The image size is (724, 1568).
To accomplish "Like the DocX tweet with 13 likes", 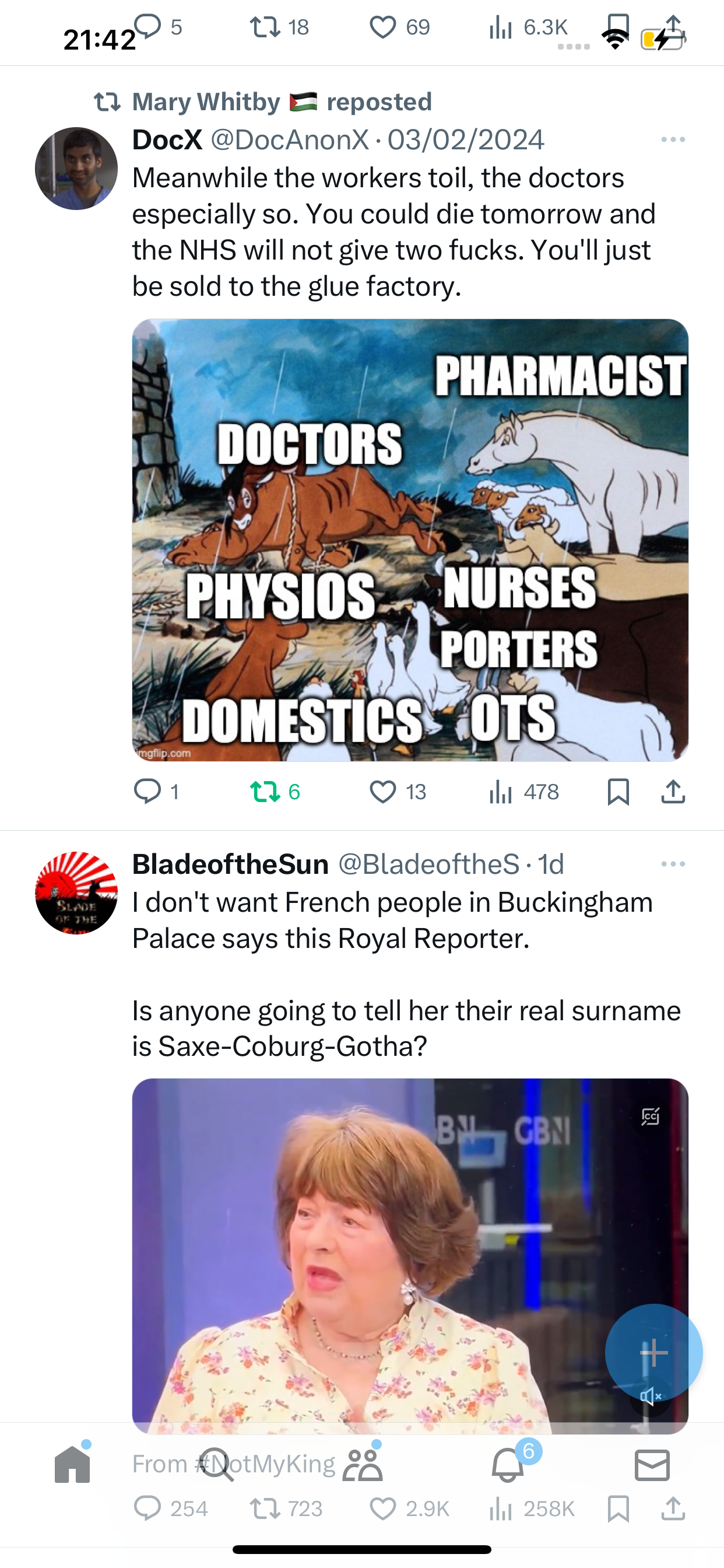I will [x=398, y=792].
